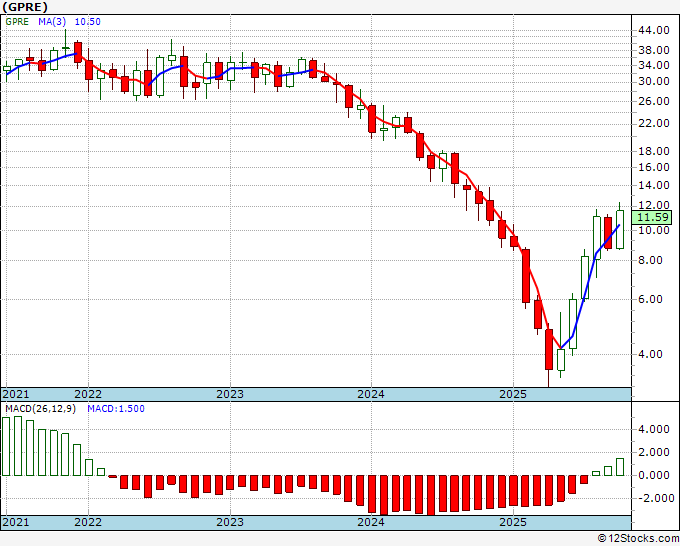Click the MACD(26,12,9) indicator label

click(x=40, y=409)
